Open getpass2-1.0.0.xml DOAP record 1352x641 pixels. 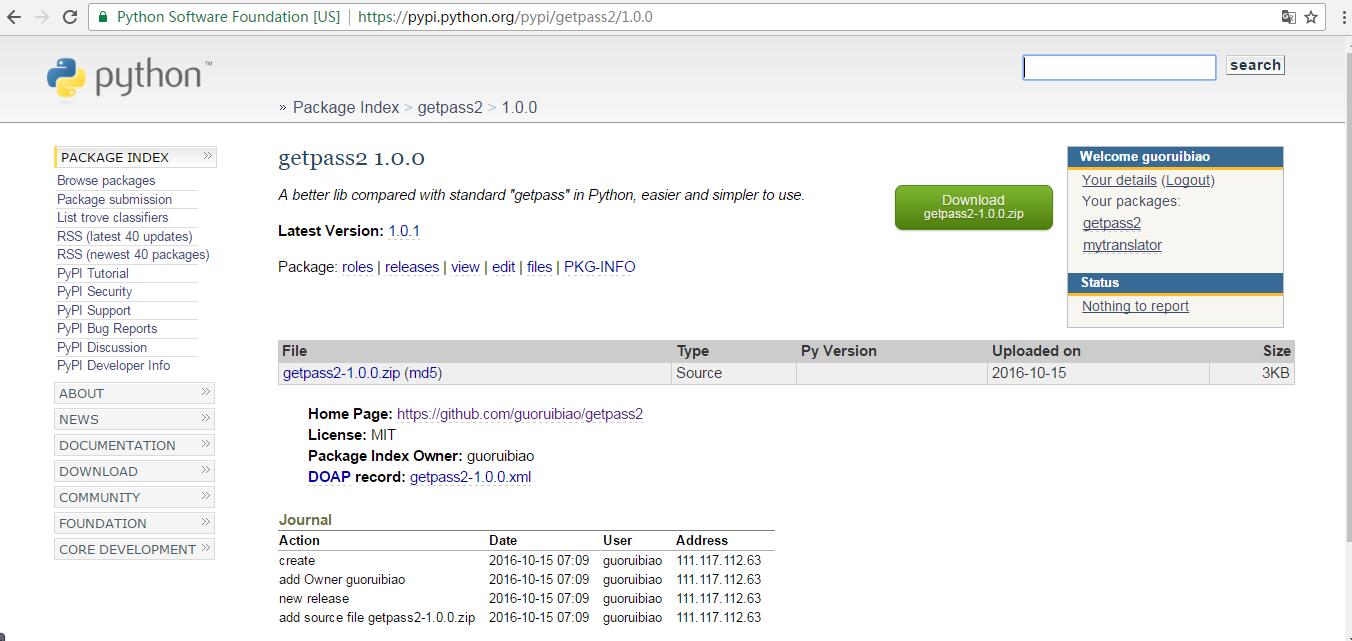pos(470,477)
